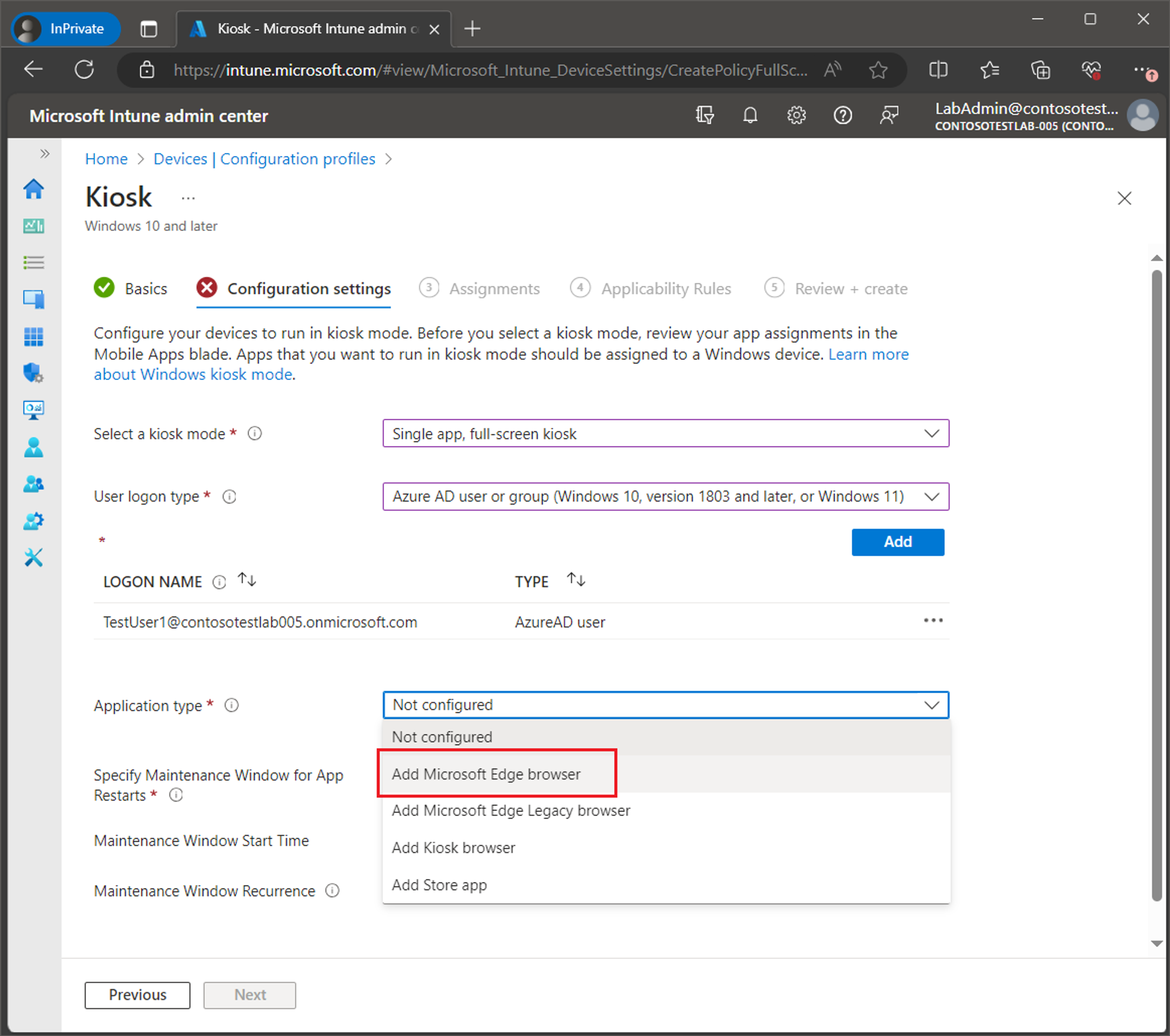Click the Next button
The width and height of the screenshot is (1170, 1036).
click(x=250, y=995)
